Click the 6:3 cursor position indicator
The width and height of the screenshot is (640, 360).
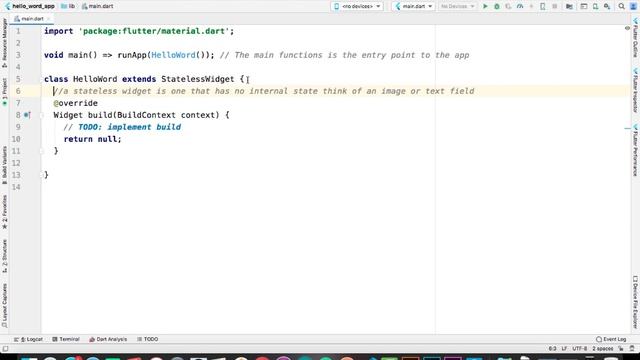(552, 349)
